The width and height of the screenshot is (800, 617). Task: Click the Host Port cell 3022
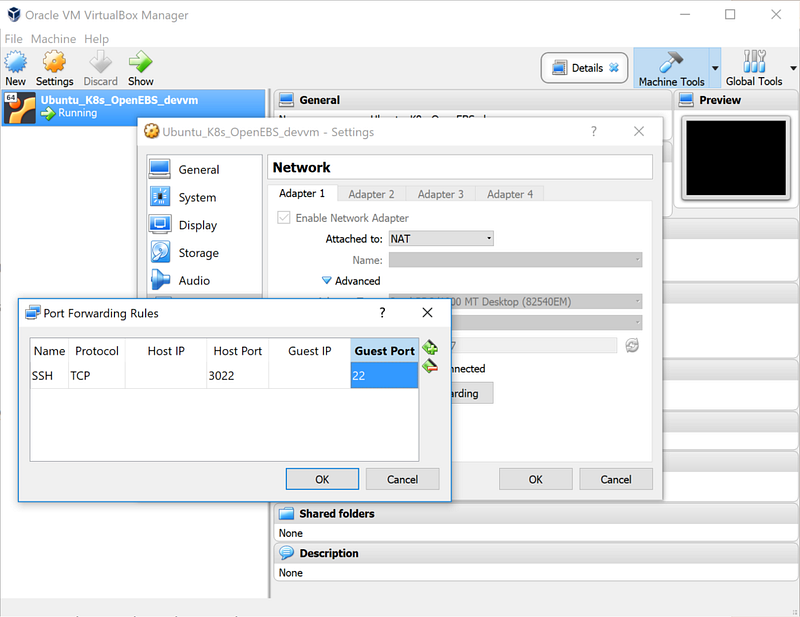[237, 376]
